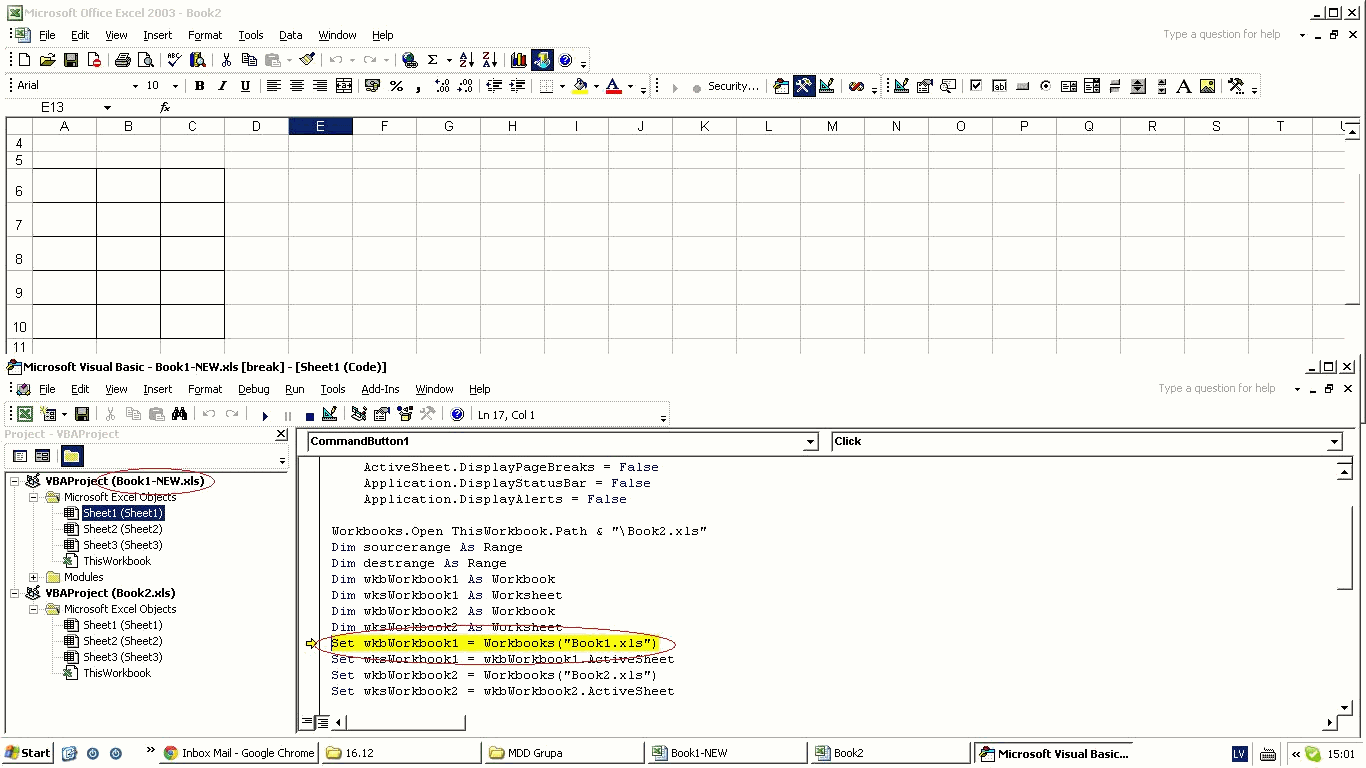Open the Excel Data menu
1366x768 pixels.
pos(290,35)
